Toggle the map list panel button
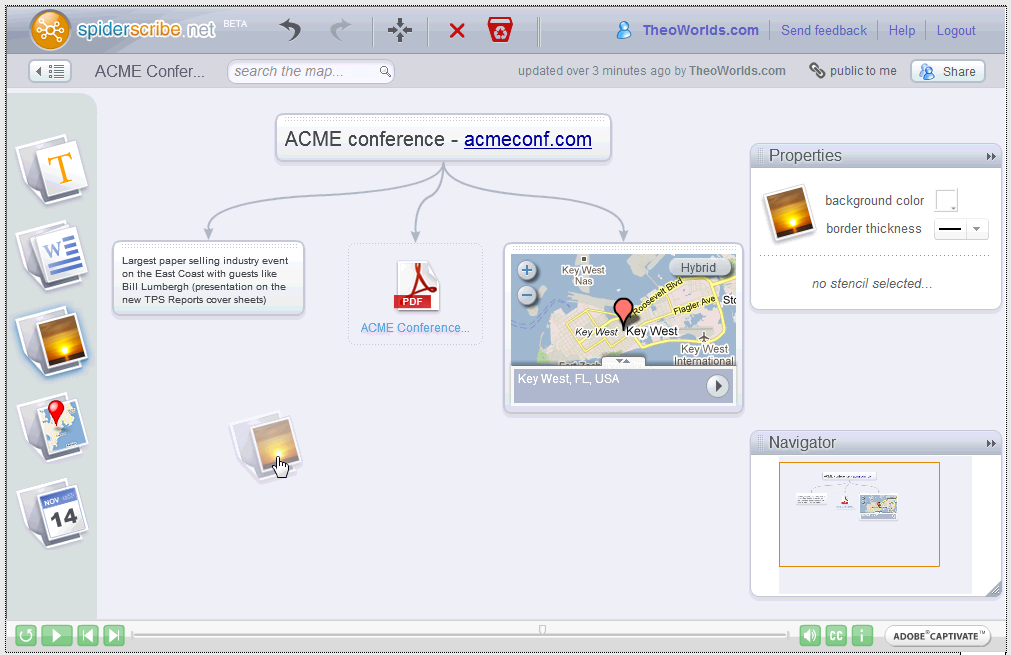The height and width of the screenshot is (655, 1011). [50, 71]
